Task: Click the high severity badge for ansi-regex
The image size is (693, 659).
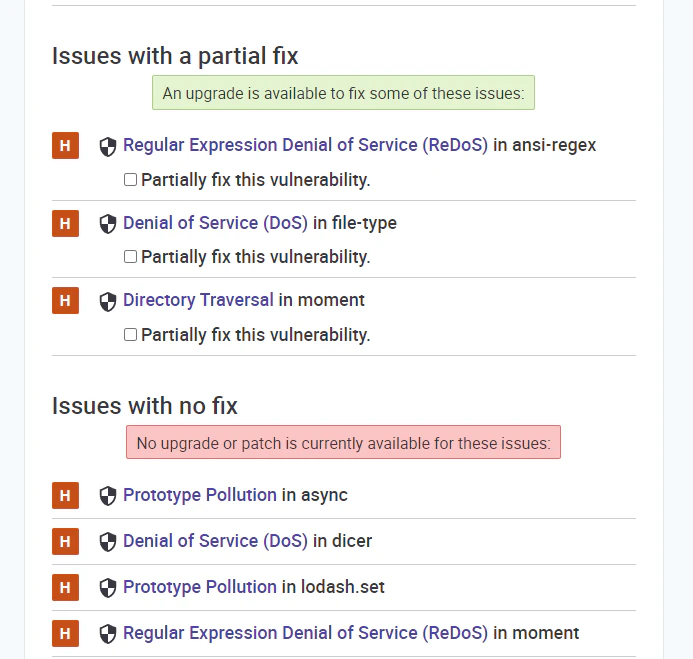Action: pyautogui.click(x=65, y=145)
